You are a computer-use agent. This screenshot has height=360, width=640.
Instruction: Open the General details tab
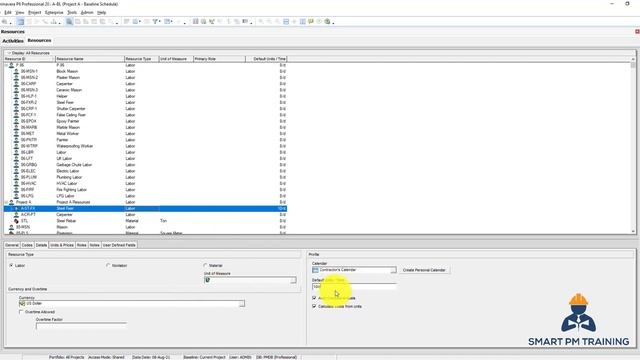12,245
